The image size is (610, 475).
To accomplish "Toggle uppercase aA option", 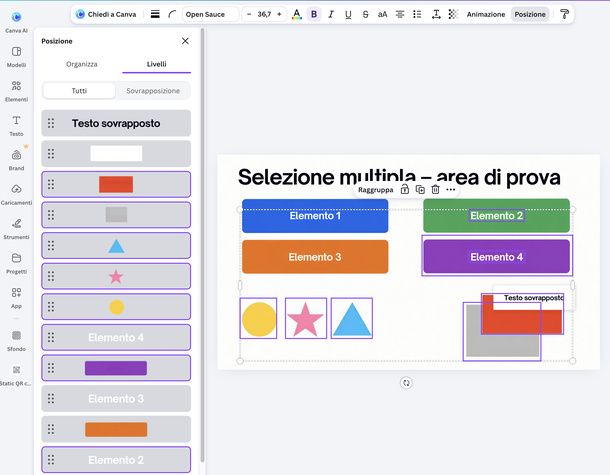I will tap(382, 14).
